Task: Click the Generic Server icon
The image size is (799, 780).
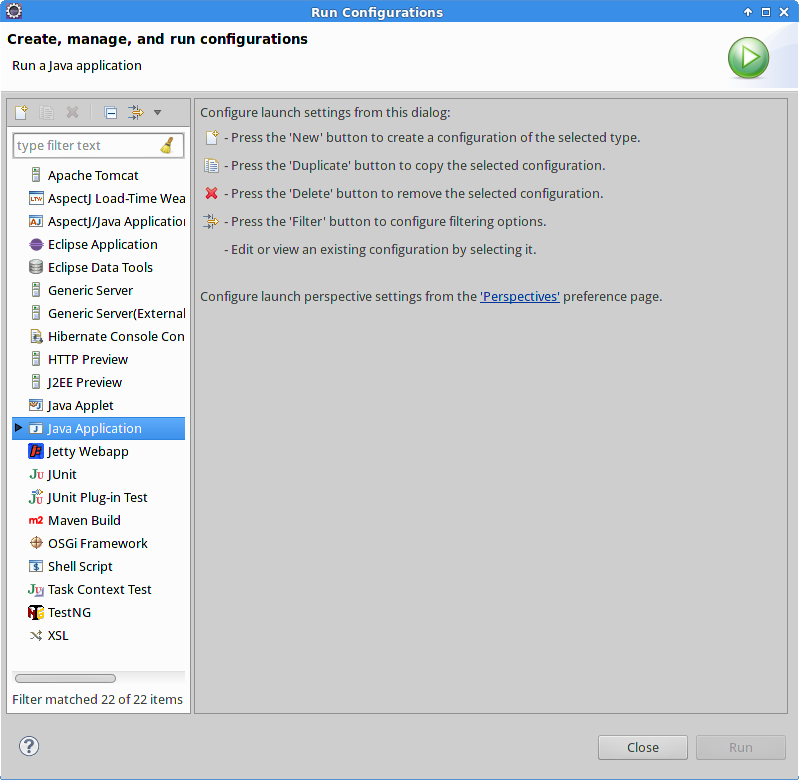Action: 36,290
